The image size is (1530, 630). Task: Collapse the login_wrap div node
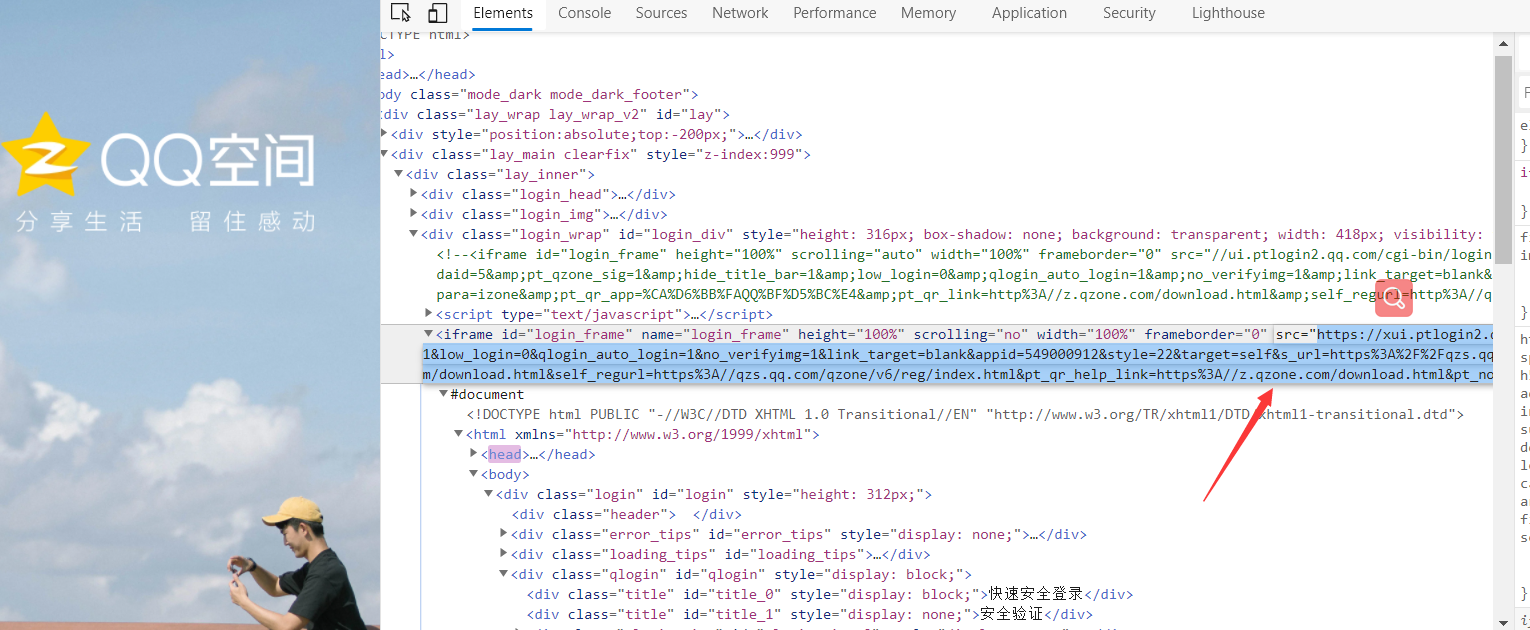415,234
